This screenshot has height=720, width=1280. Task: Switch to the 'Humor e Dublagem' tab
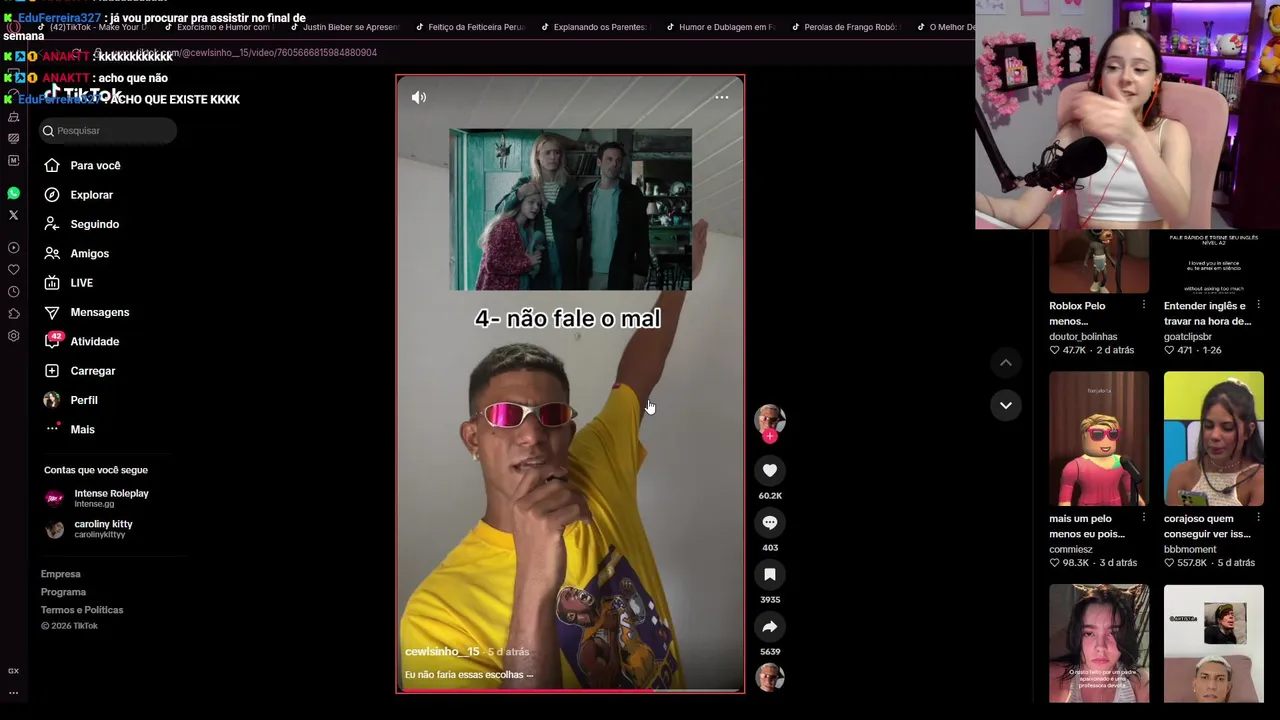click(720, 27)
